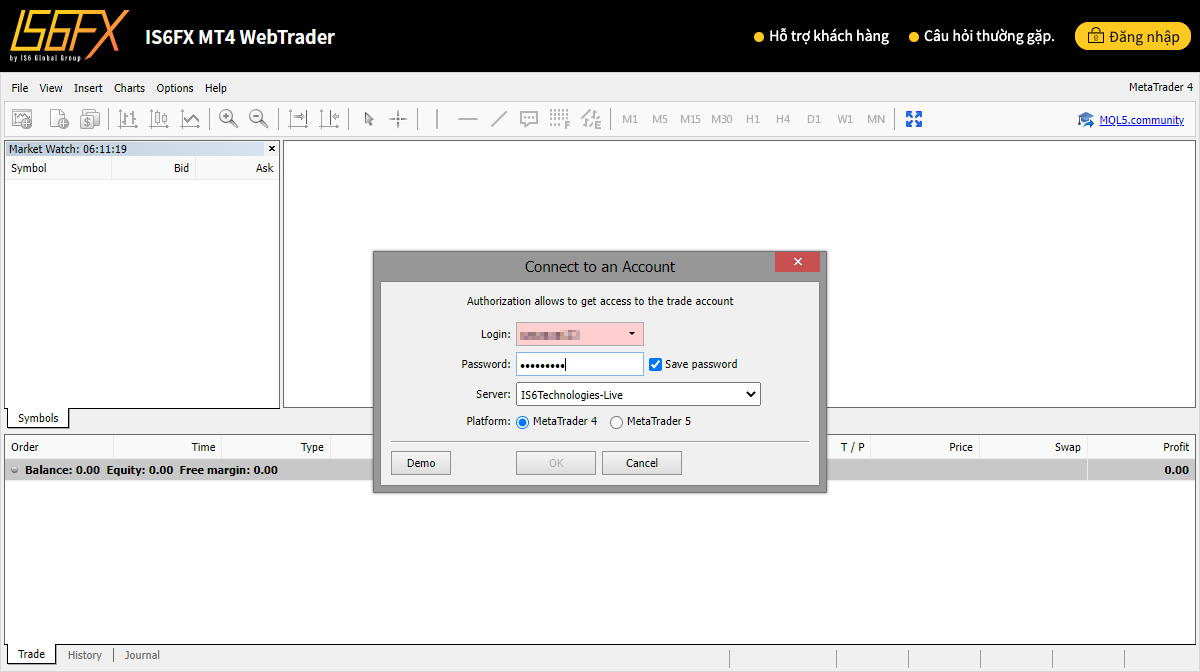Screen dimensions: 1200x672
Task: Select the equidistant channel tool
Action: (591, 119)
